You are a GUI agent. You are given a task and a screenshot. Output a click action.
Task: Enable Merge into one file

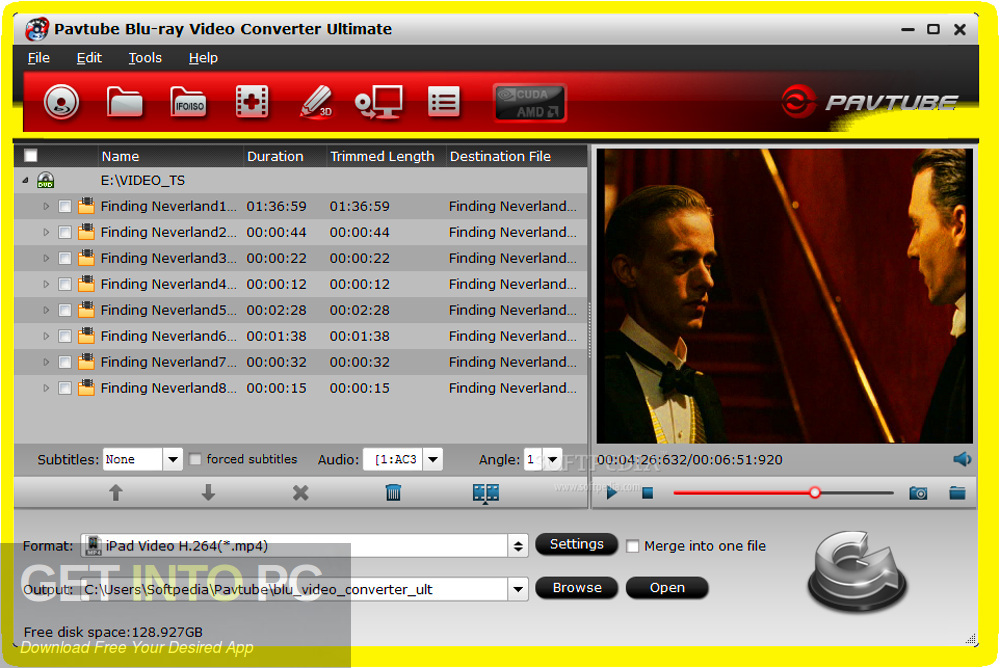[633, 546]
